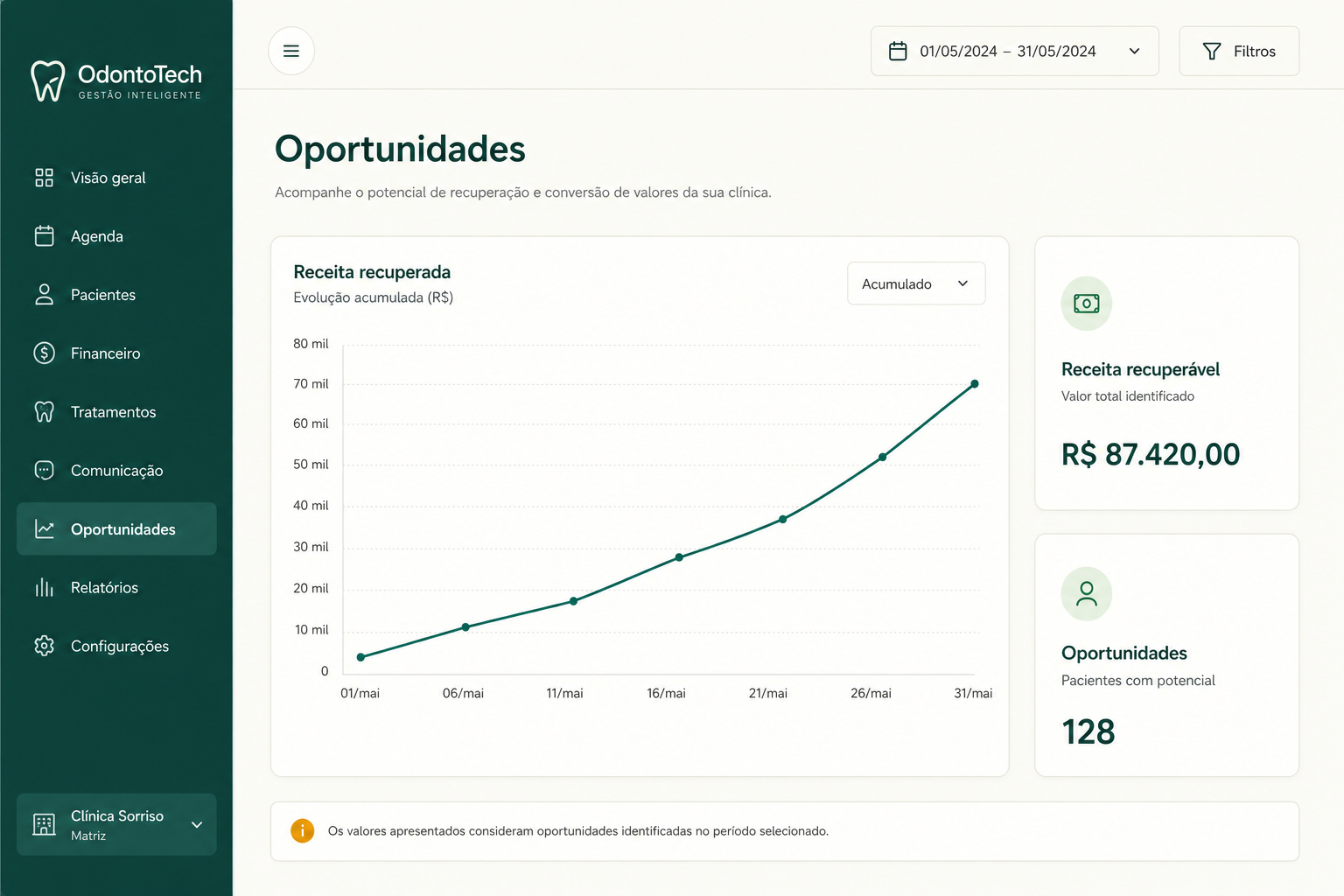Click the 11/mai data point on chart

click(x=573, y=601)
